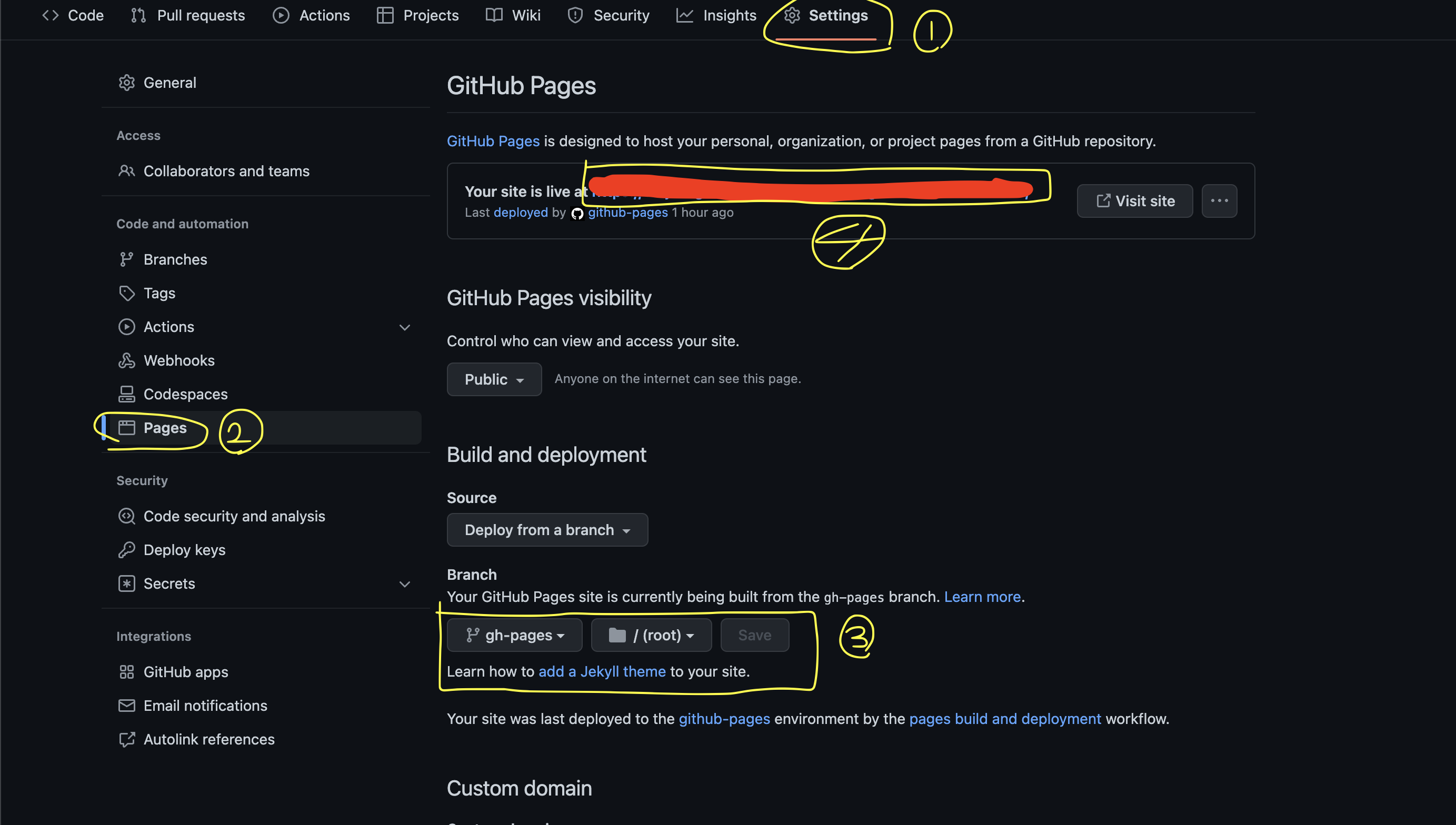
Task: Click the Code security and analysis icon
Action: tap(126, 516)
